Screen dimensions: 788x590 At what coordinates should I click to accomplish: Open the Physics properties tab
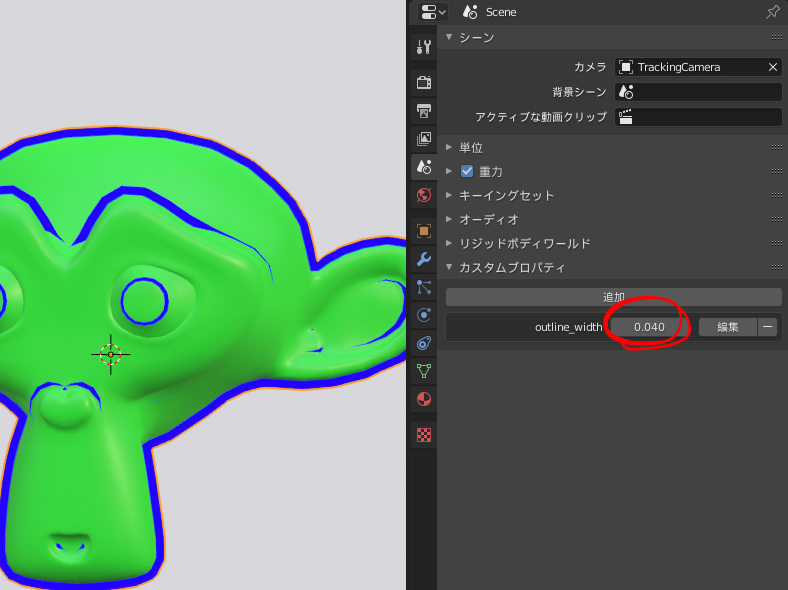click(424, 315)
